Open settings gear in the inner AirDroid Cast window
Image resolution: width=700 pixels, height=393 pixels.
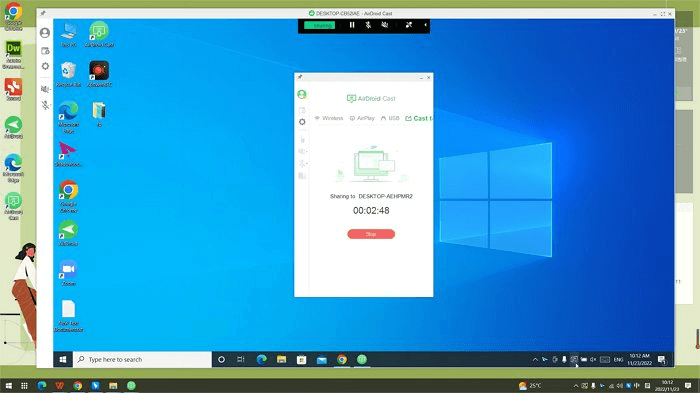(302, 122)
